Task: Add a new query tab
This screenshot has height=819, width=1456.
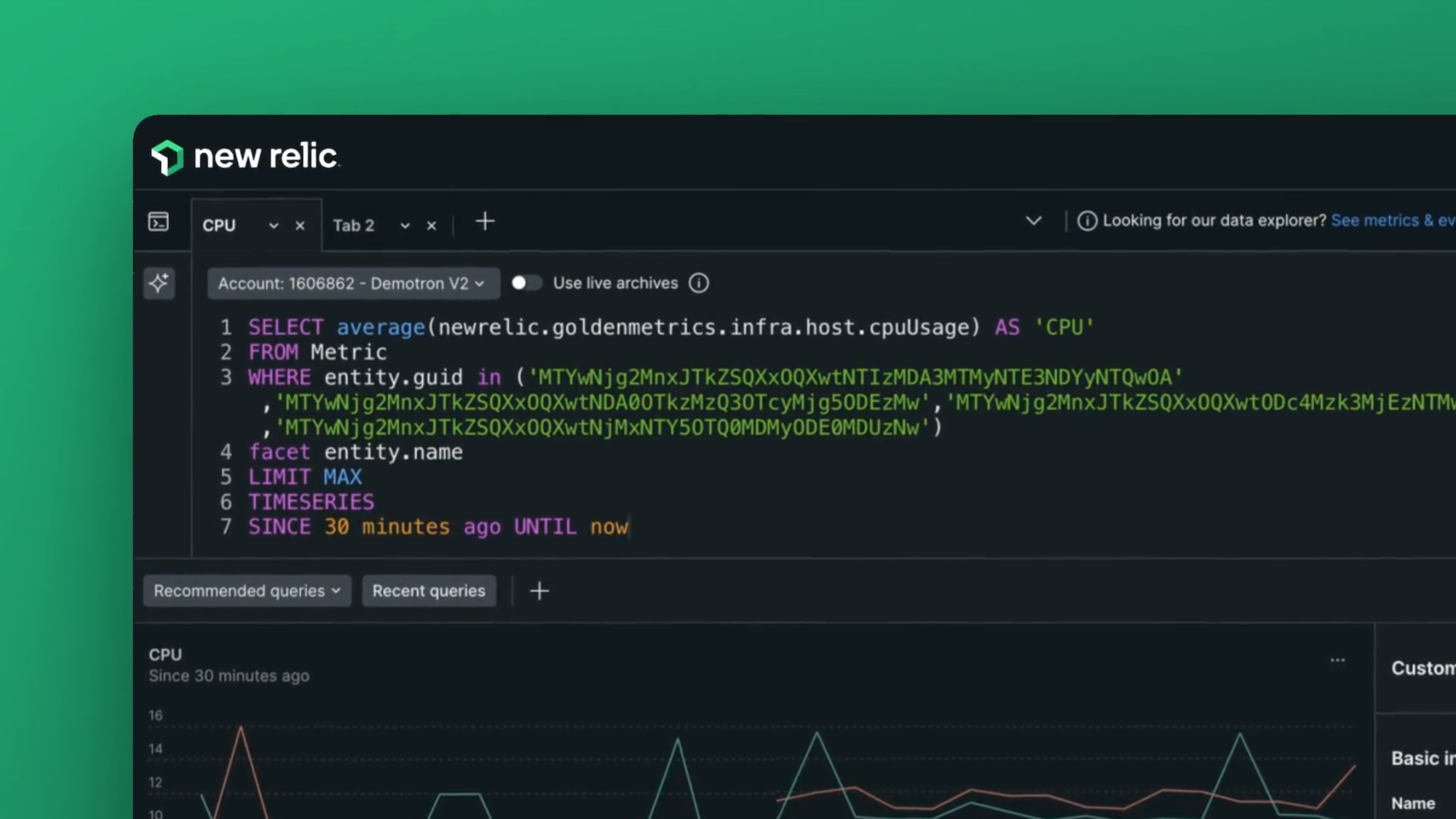Action: [485, 221]
